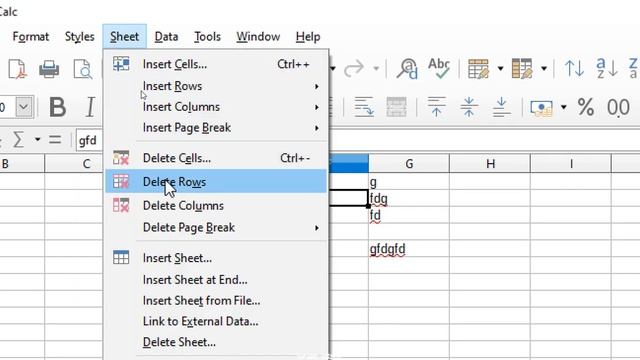Open currency format dropdown arrow
This screenshot has width=640, height=360.
[x=564, y=108]
